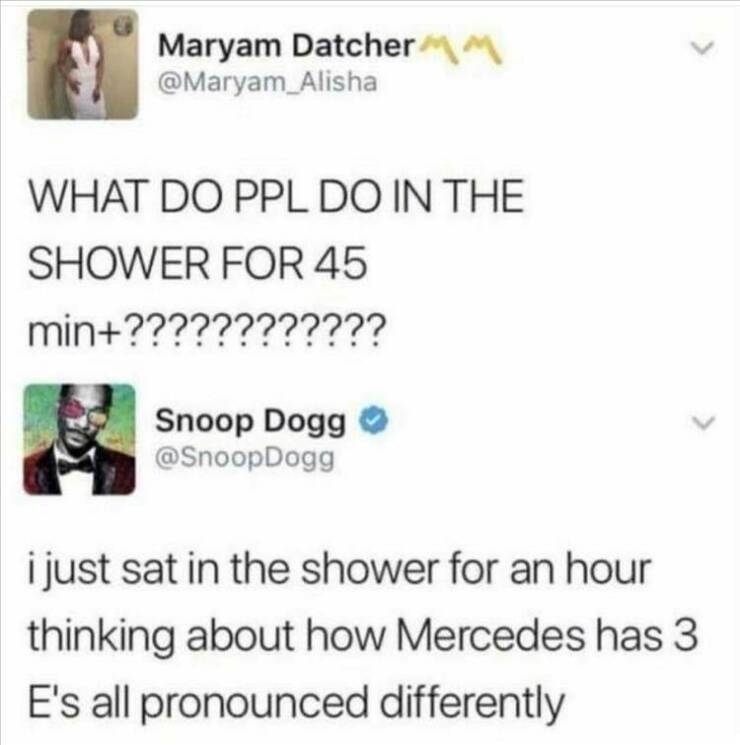Screen dimensions: 740x745
Task: Click the 'SHOWER FOR 45' text line
Action: pyautogui.click(x=198, y=262)
